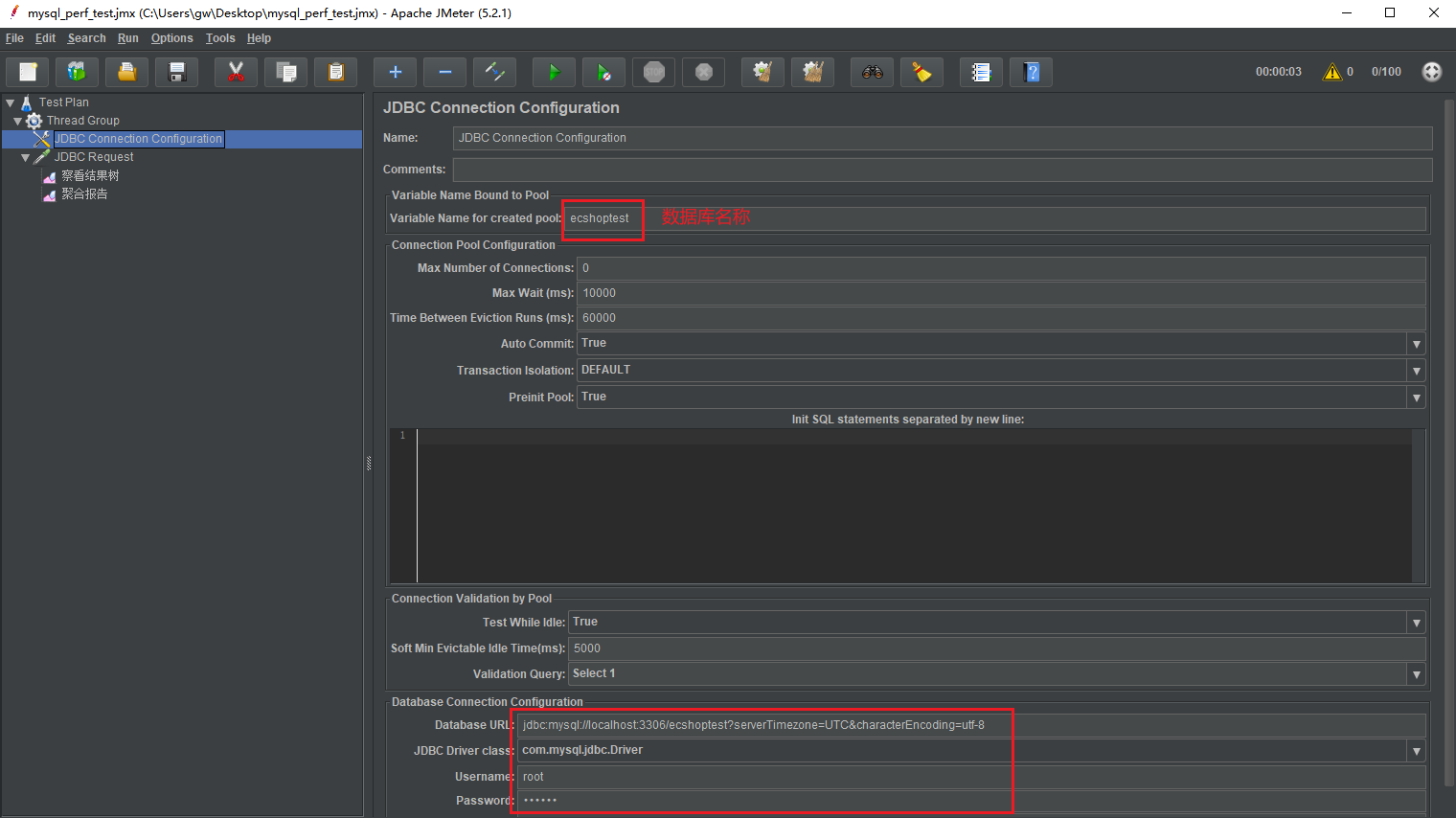Viewport: 1456px width, 818px height.
Task: Open the File menu
Action: [x=14, y=38]
